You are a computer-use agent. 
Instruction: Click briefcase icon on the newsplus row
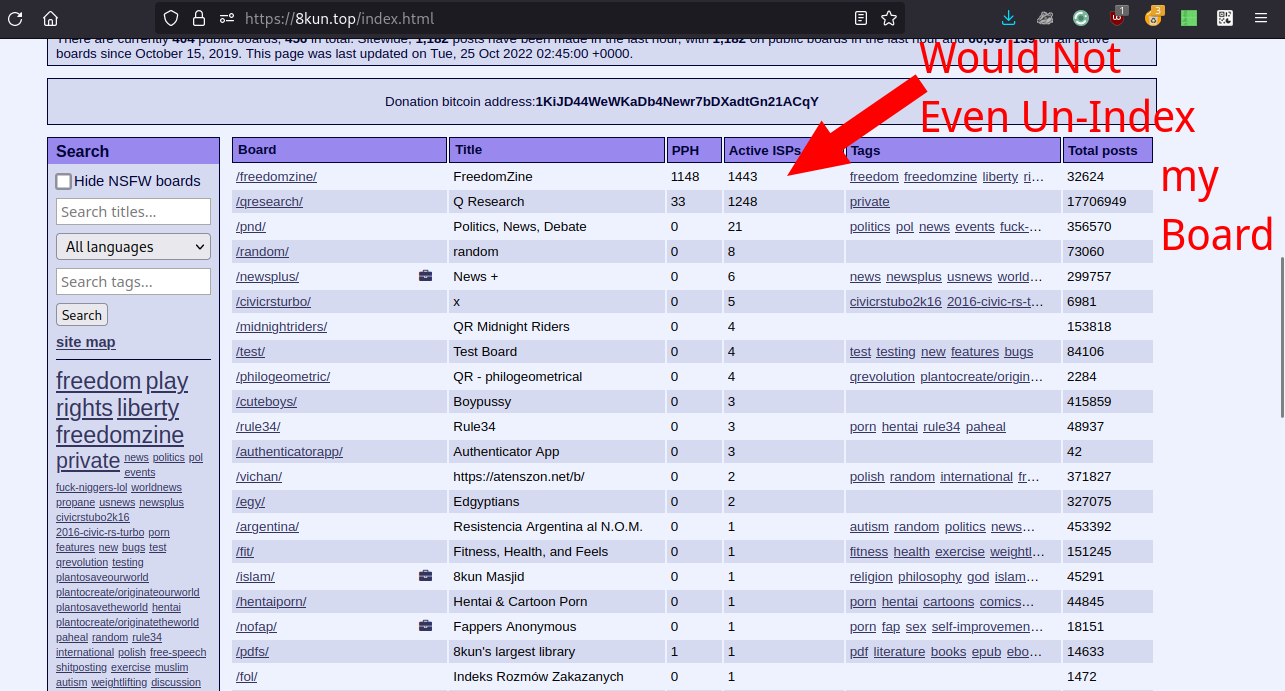point(426,276)
